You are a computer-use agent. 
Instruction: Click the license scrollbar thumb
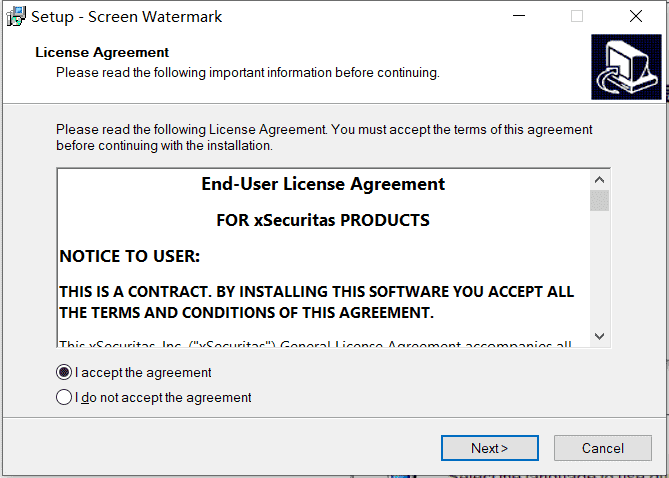[x=599, y=201]
